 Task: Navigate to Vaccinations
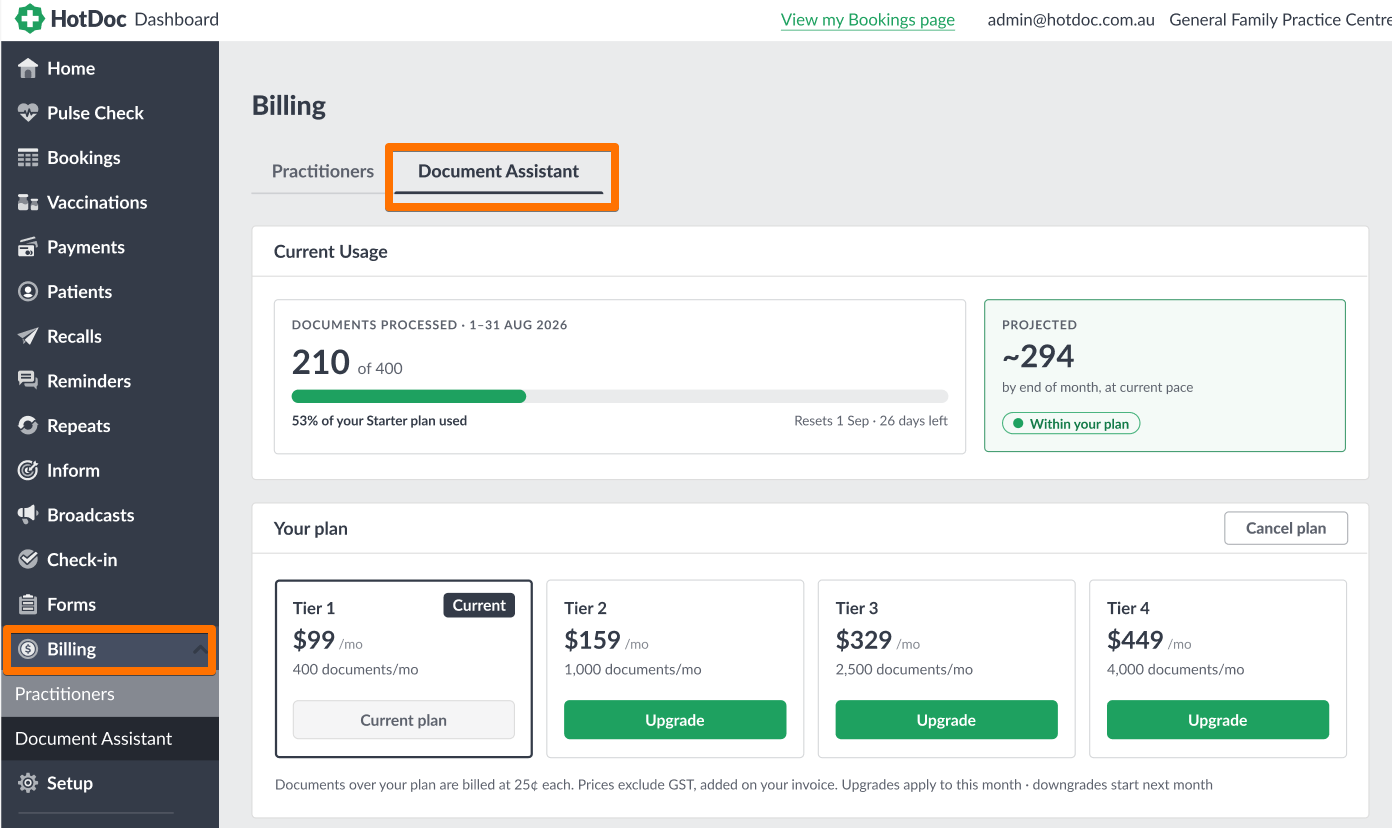pos(109,203)
